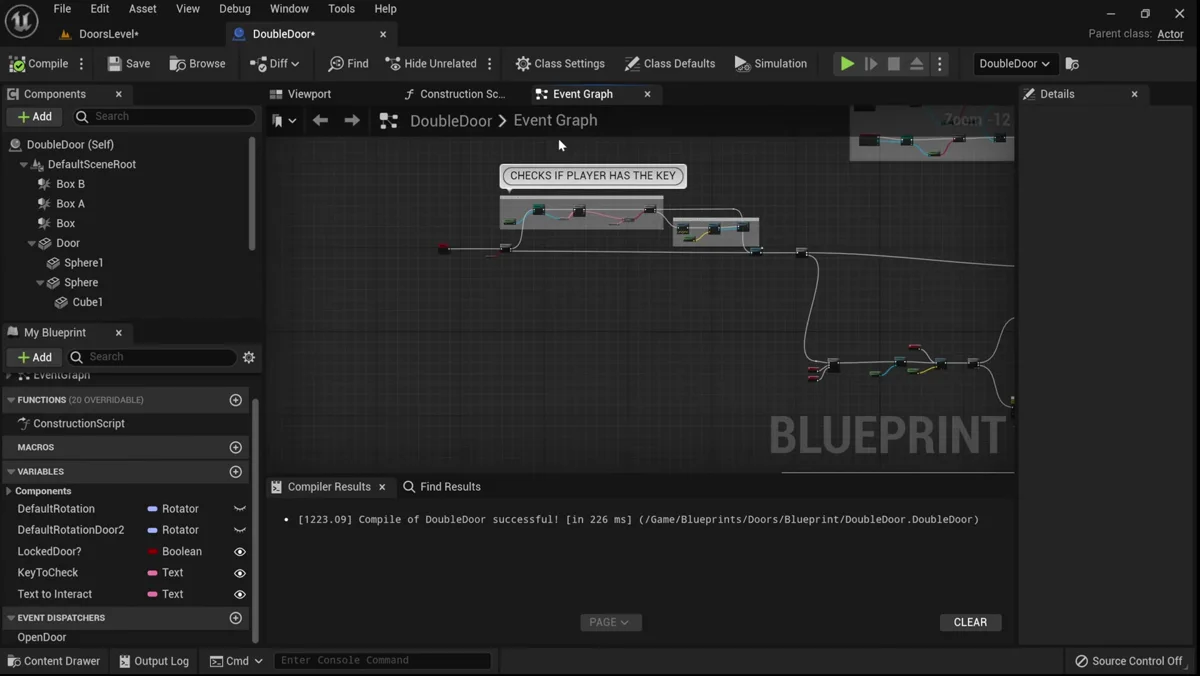Click the Eject button

click(x=917, y=64)
